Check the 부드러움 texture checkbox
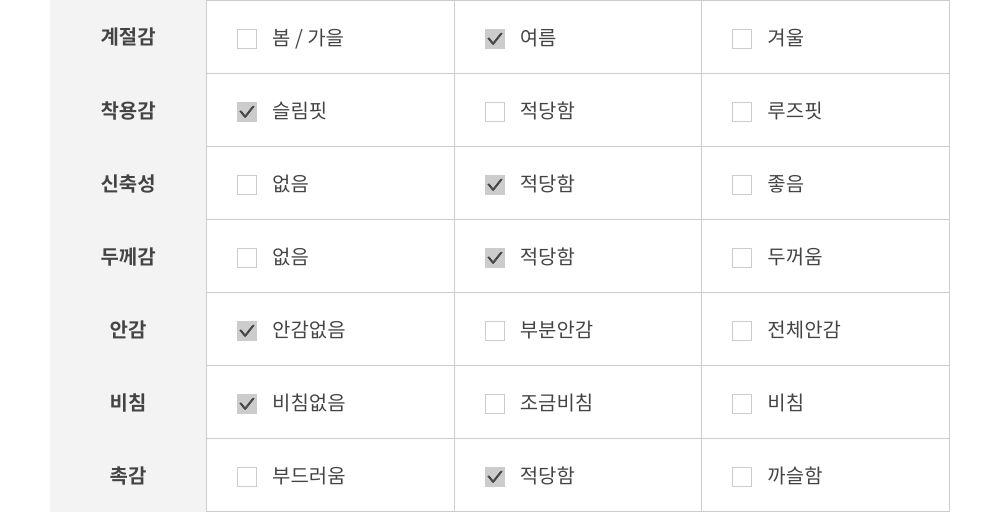This screenshot has width=1000, height=512. (x=247, y=477)
